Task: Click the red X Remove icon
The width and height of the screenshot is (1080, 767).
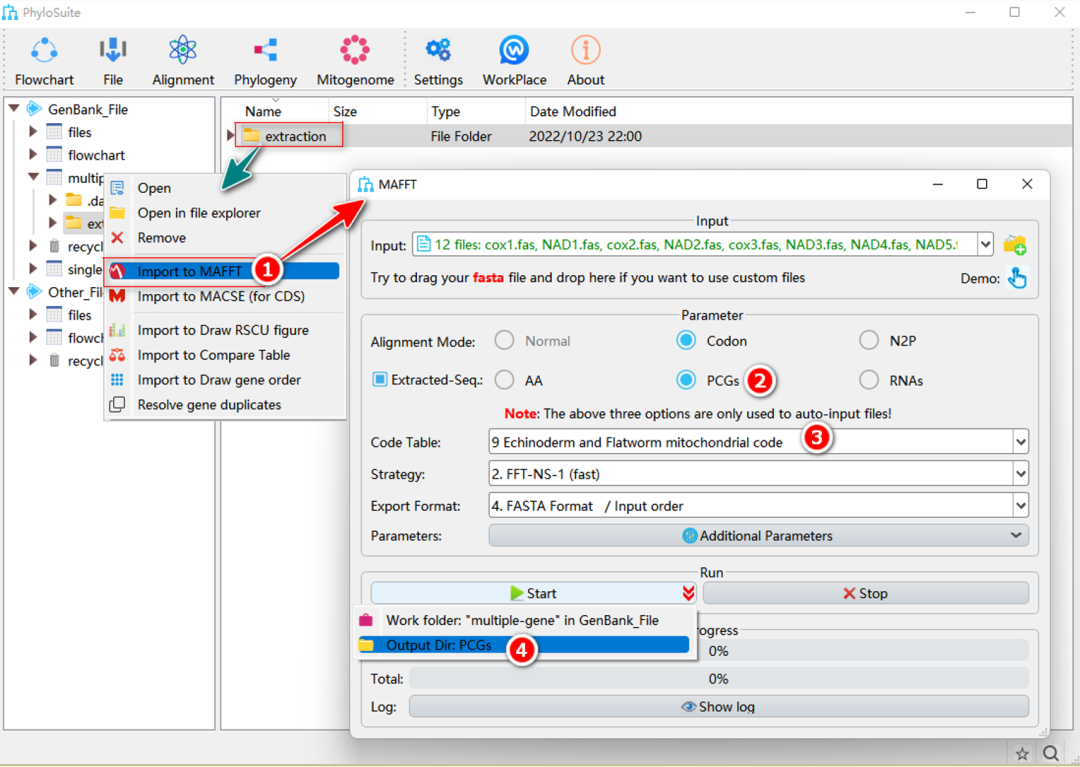Action: point(118,238)
